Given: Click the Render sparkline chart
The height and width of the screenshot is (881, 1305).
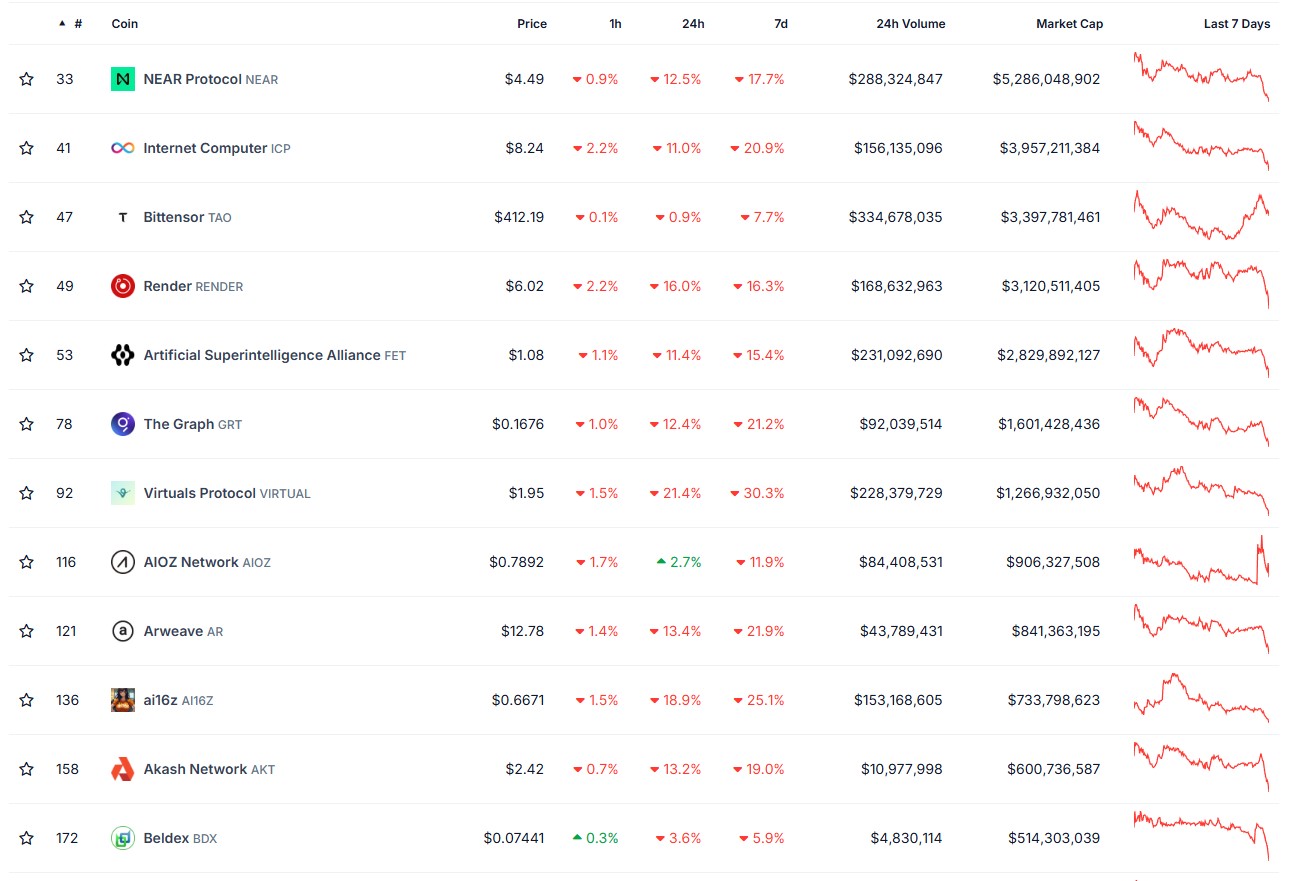Looking at the screenshot, I should [1201, 284].
